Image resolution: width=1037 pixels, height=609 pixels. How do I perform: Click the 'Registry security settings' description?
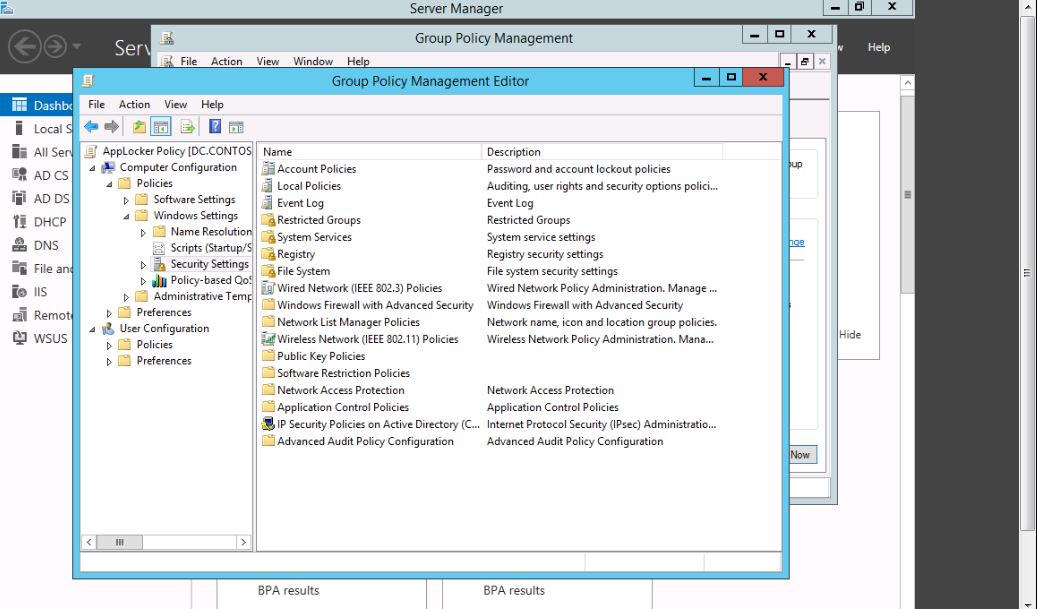(x=545, y=254)
